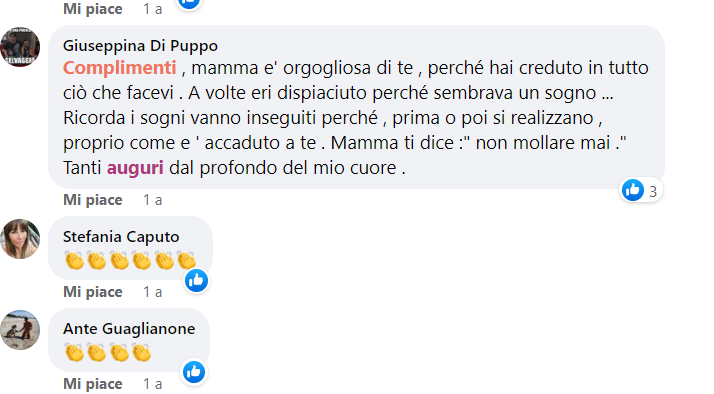The image size is (714, 394).
Task: Open the like reaction icon on Ante Guaglianone's comment
Action: [x=194, y=372]
